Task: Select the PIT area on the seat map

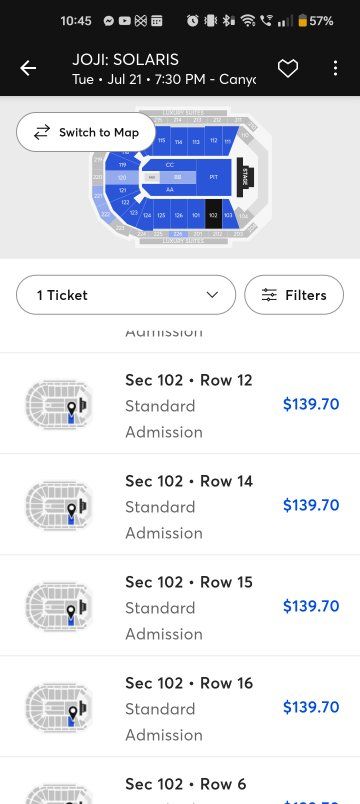Action: click(214, 177)
